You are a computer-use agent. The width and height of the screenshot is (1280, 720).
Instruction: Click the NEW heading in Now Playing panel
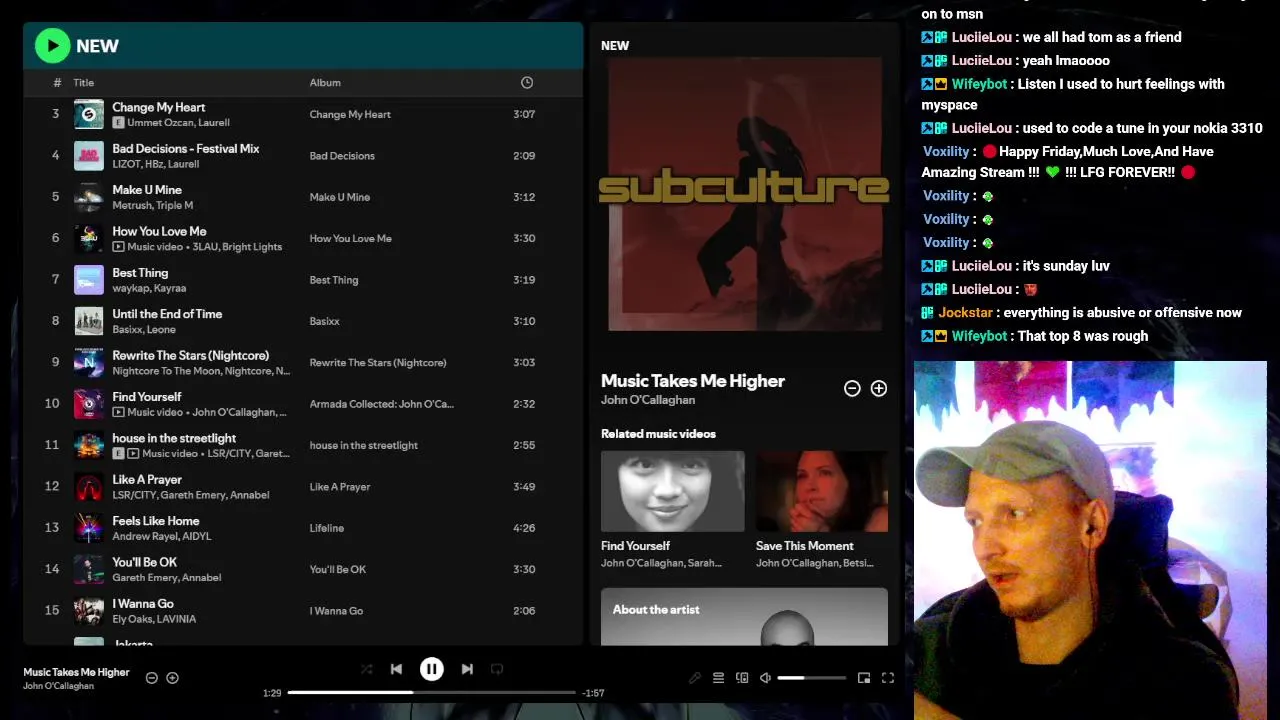(x=615, y=46)
